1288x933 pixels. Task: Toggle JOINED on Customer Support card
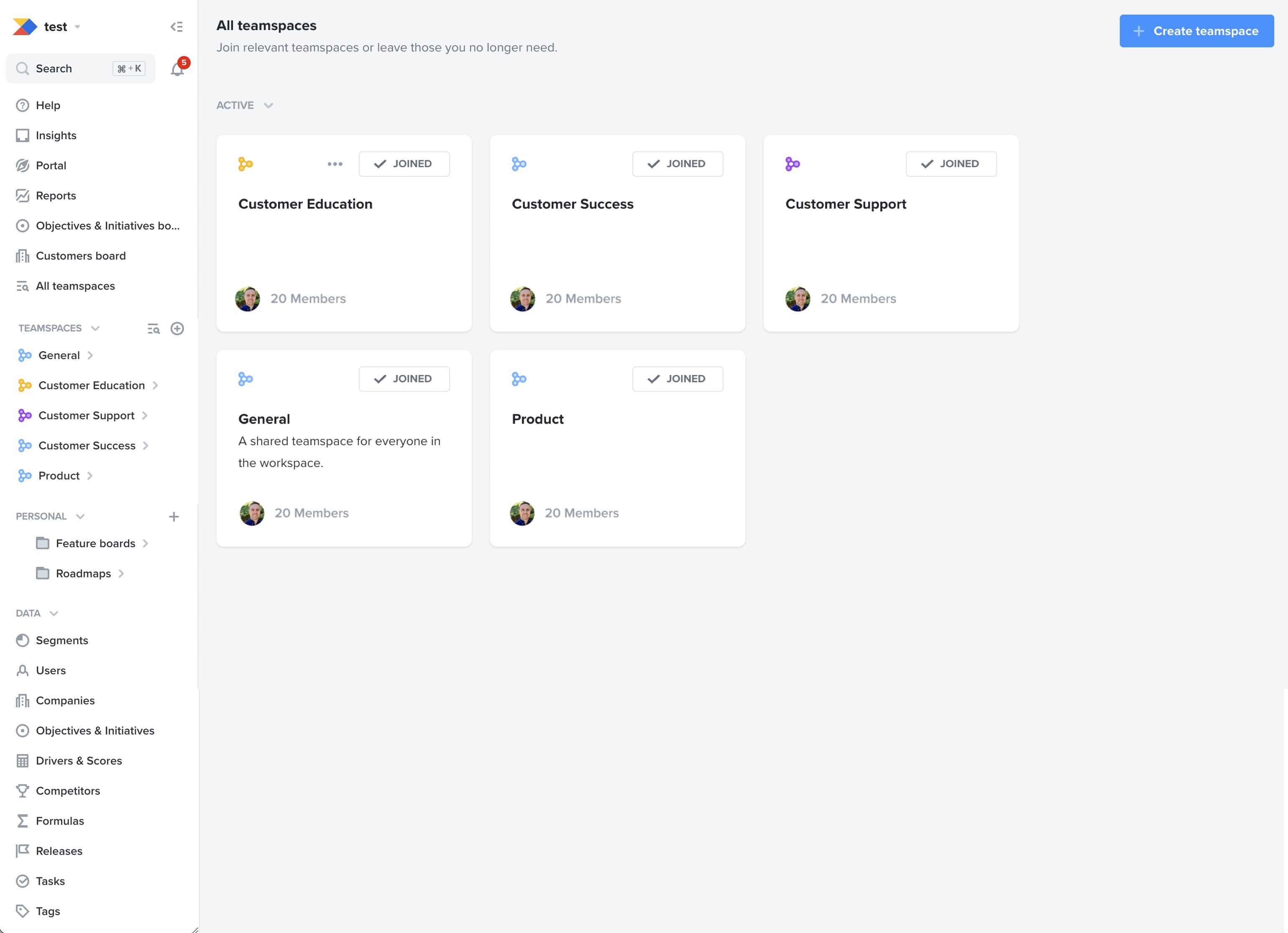pos(951,164)
